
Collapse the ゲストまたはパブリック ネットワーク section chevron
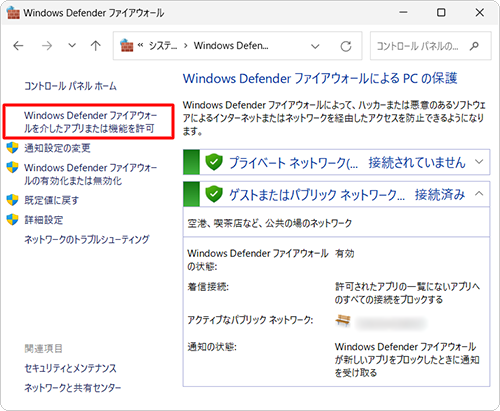[479, 194]
